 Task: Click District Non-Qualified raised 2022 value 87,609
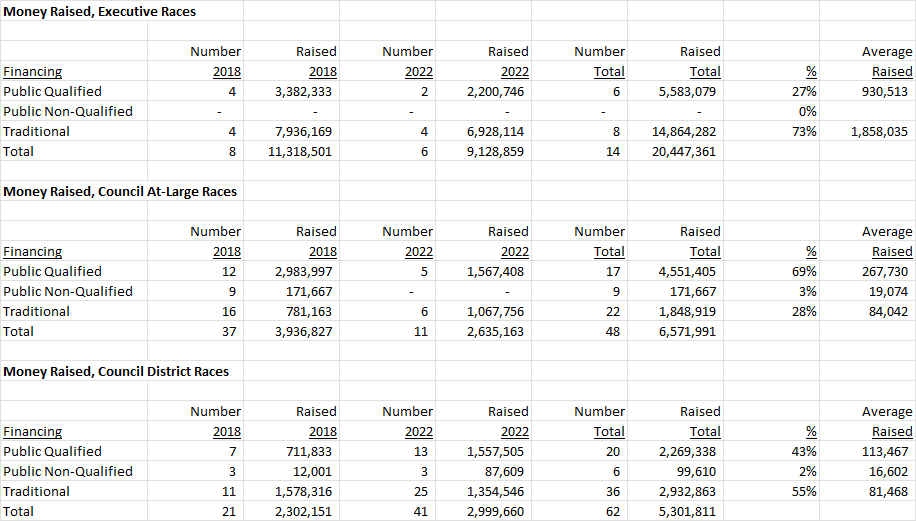[504, 471]
